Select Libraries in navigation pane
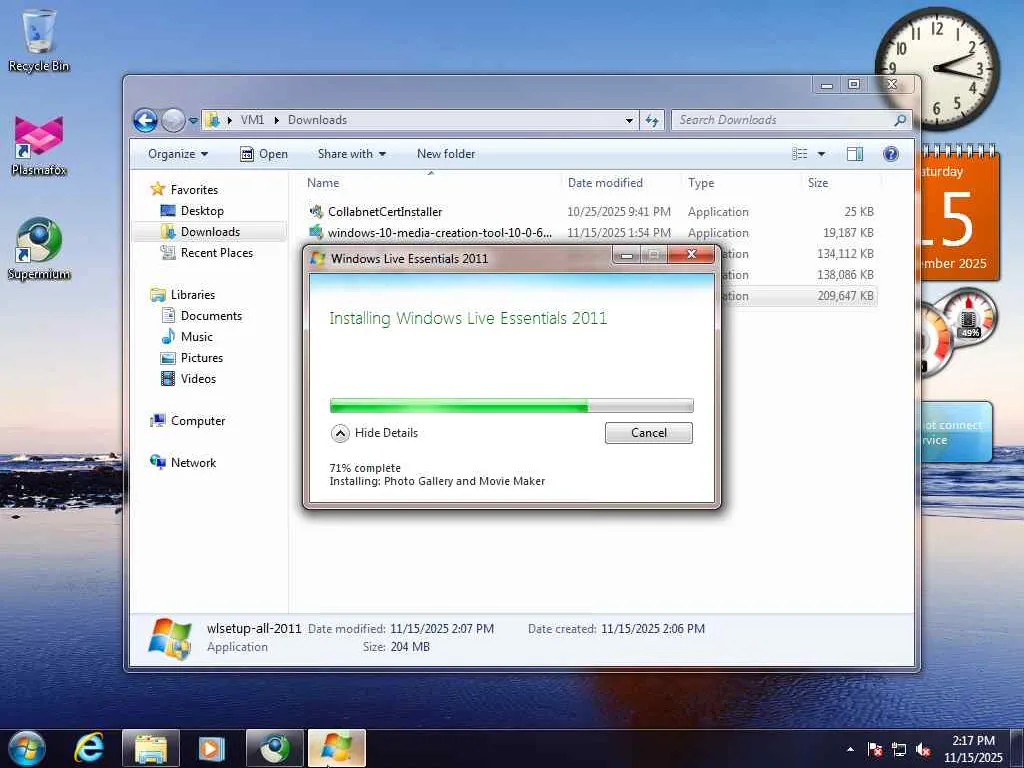Viewport: 1024px width, 768px height. pyautogui.click(x=193, y=295)
